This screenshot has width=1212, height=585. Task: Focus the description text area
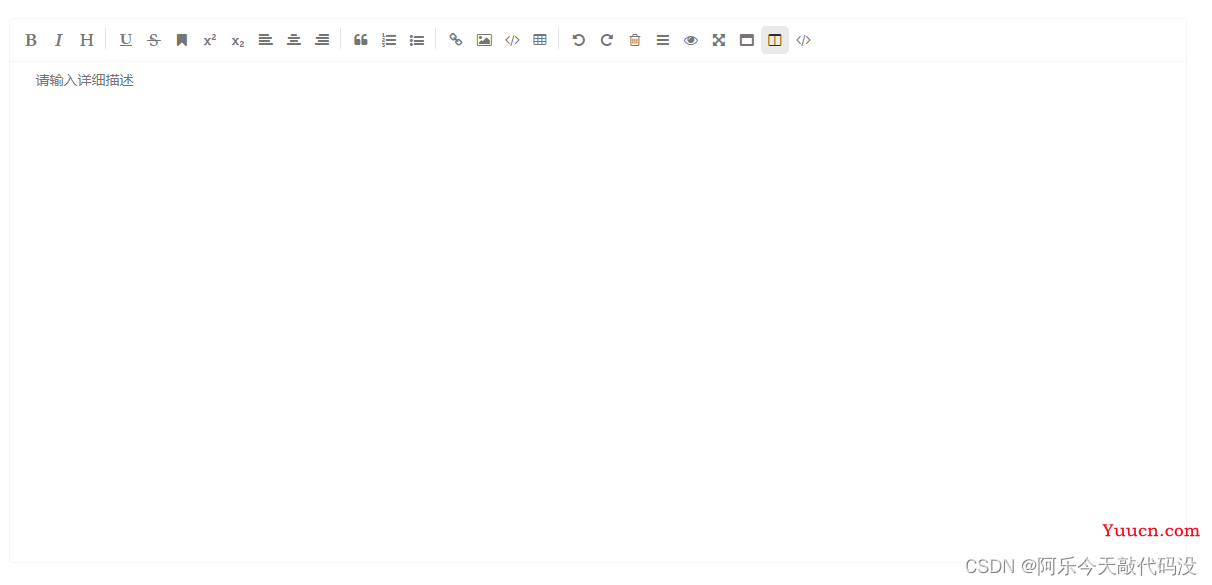(598, 311)
